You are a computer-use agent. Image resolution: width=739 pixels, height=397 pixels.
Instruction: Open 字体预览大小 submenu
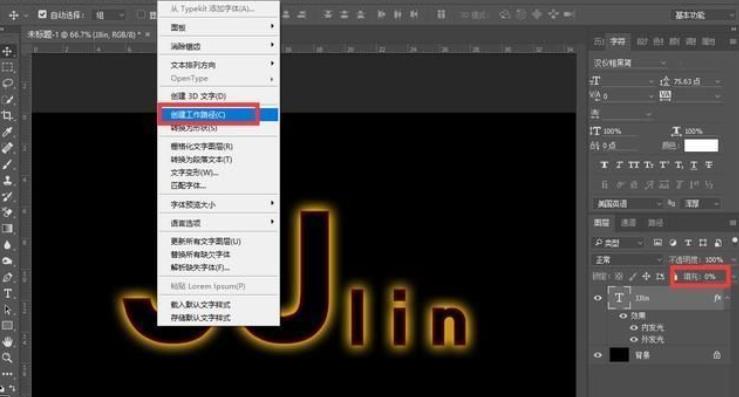click(x=218, y=205)
